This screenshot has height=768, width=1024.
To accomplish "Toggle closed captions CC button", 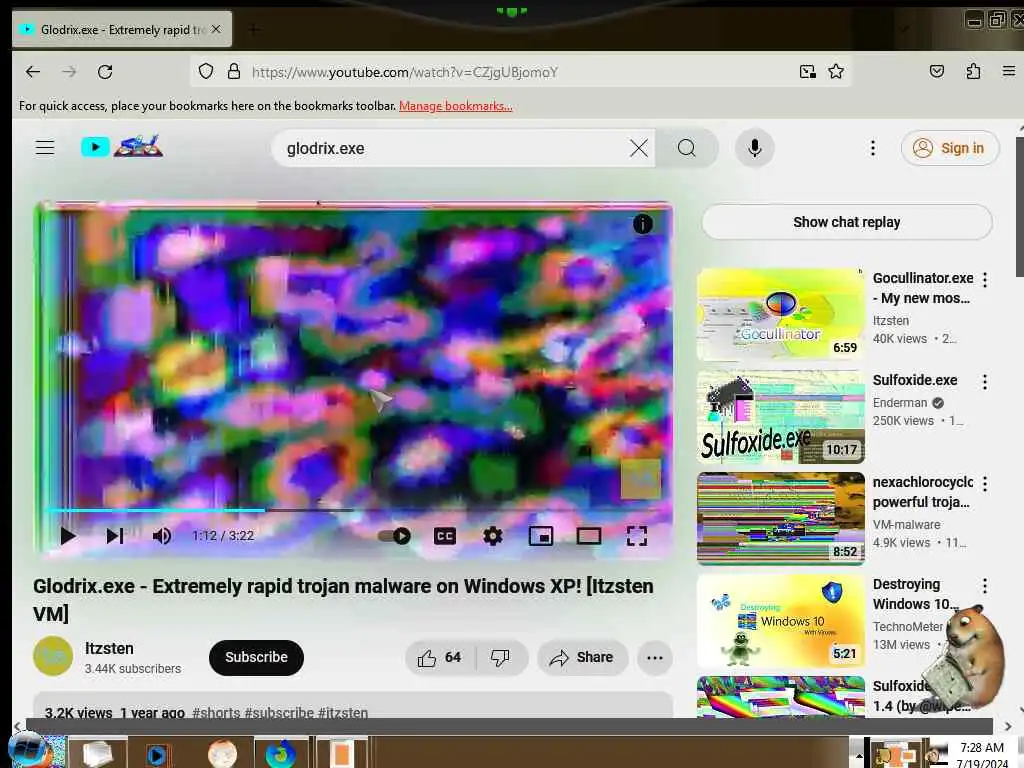I will 445,536.
